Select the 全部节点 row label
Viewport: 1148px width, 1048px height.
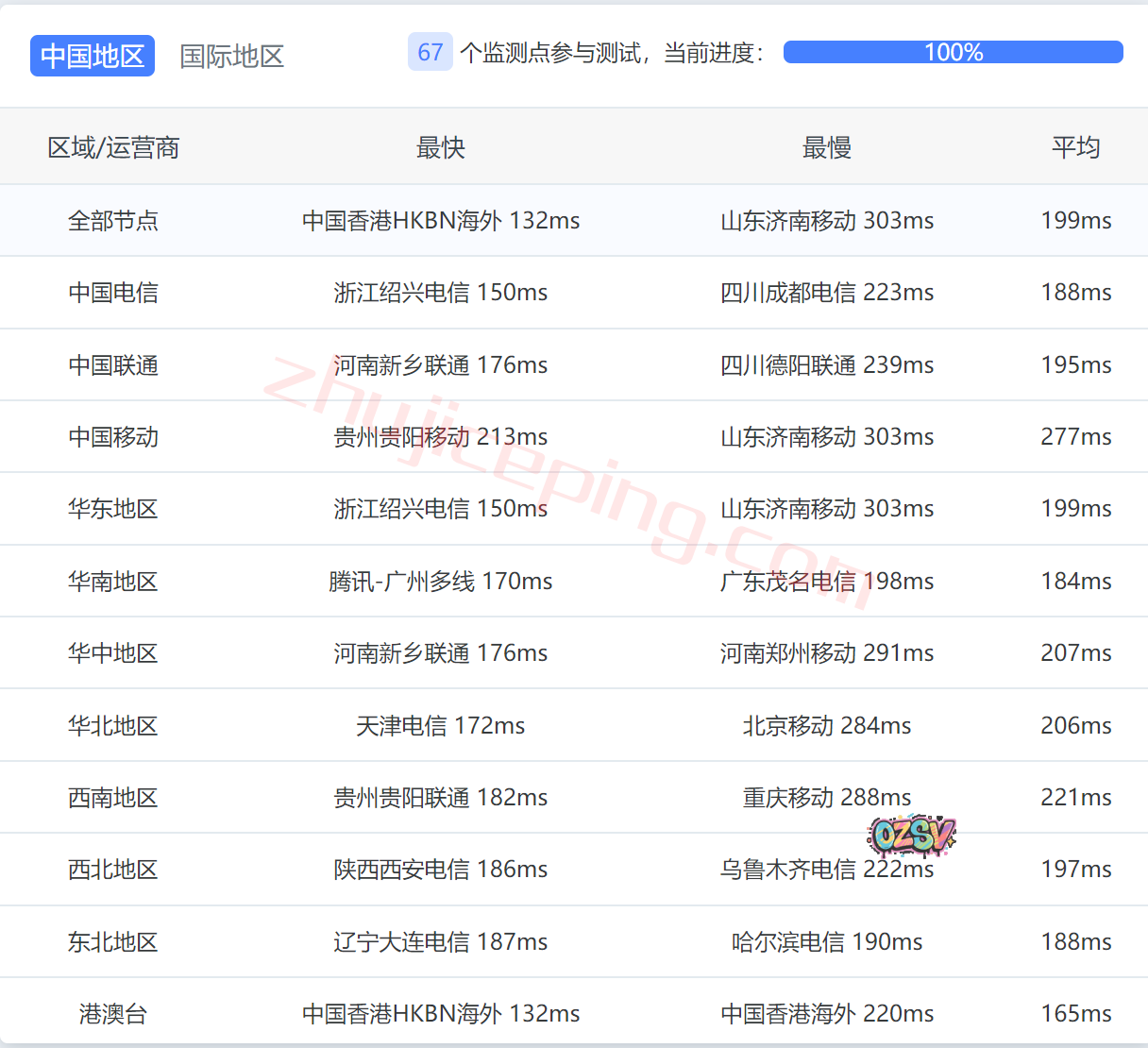(x=113, y=221)
